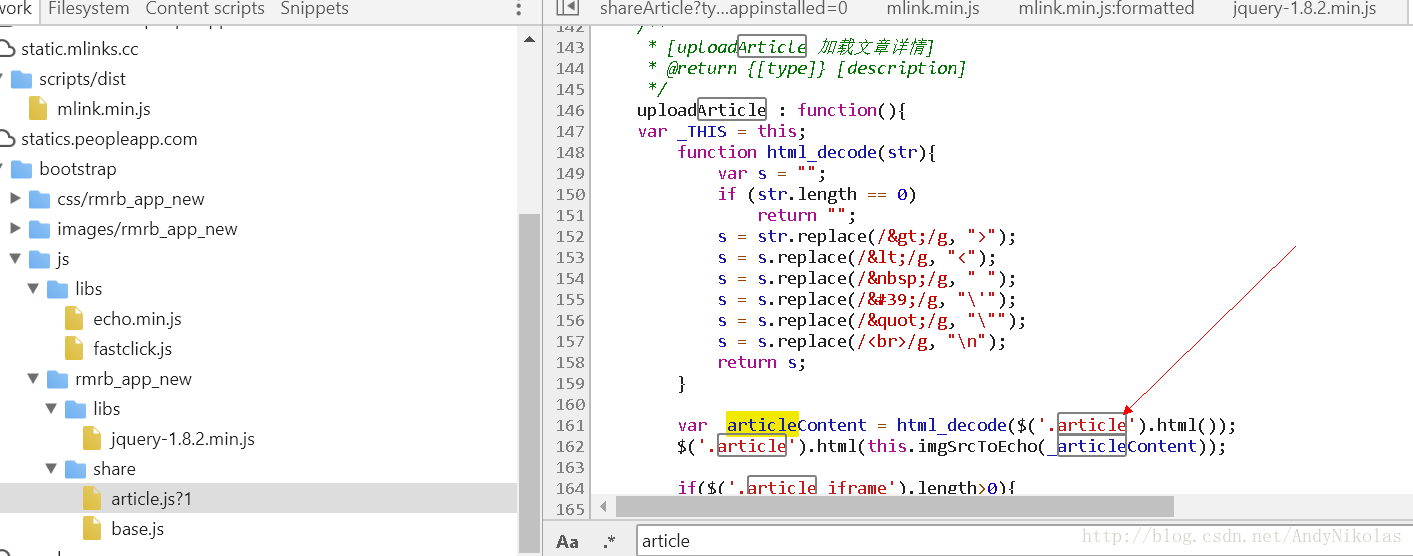Toggle regular expression (.*) search option

coord(610,541)
